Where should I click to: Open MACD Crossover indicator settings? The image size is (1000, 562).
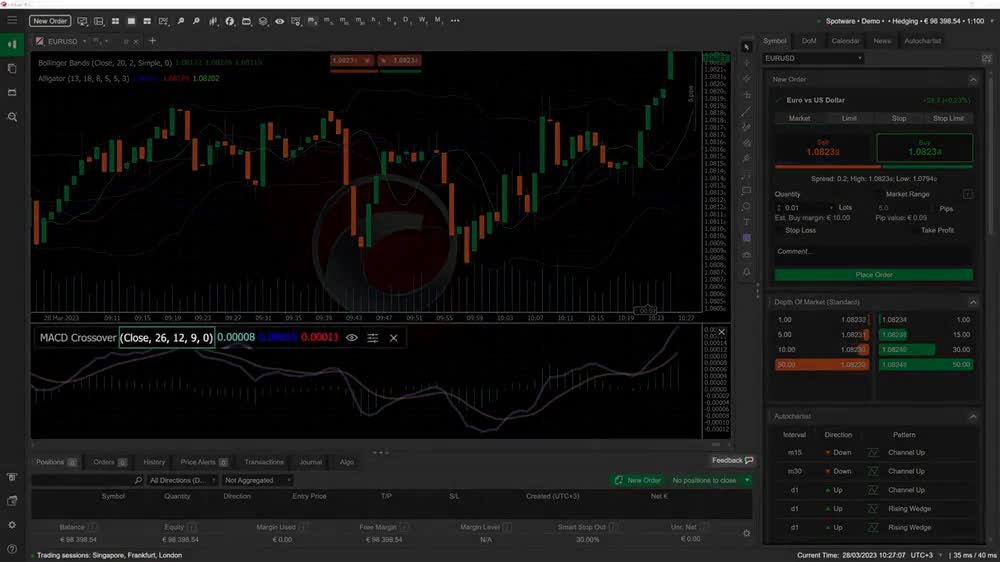(372, 338)
